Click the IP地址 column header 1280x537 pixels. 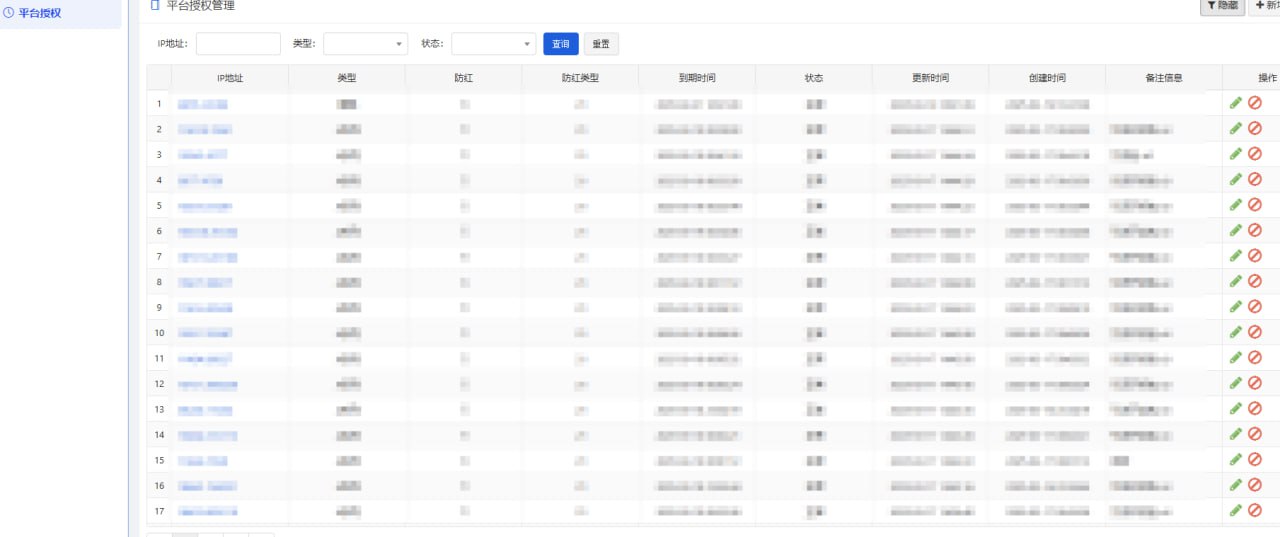pos(230,78)
